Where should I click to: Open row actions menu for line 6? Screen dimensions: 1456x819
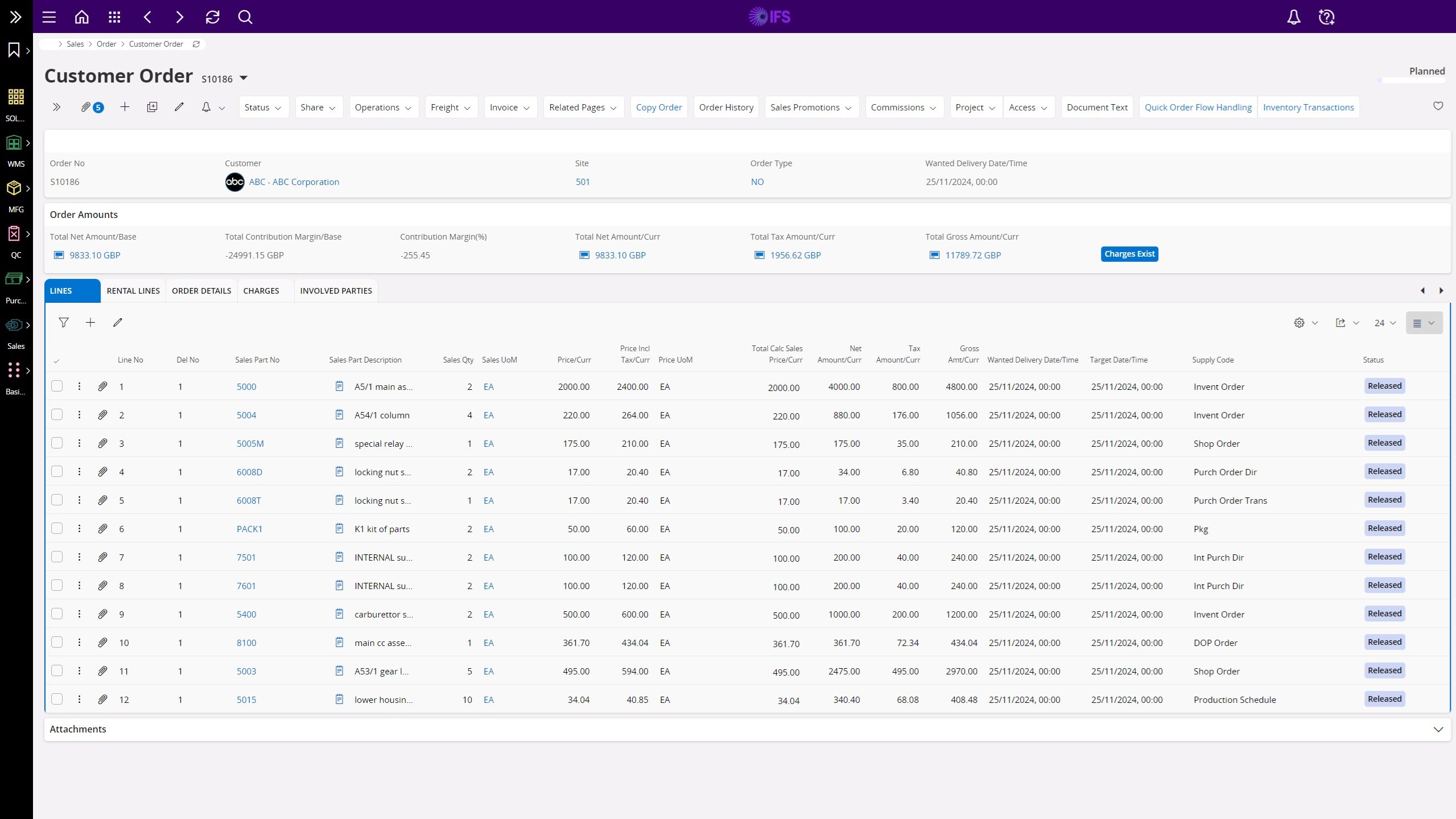[x=79, y=529]
